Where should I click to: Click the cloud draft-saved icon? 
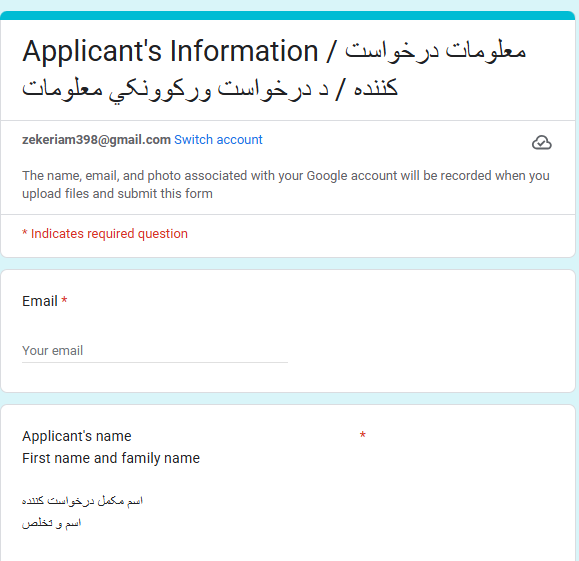coord(542,142)
